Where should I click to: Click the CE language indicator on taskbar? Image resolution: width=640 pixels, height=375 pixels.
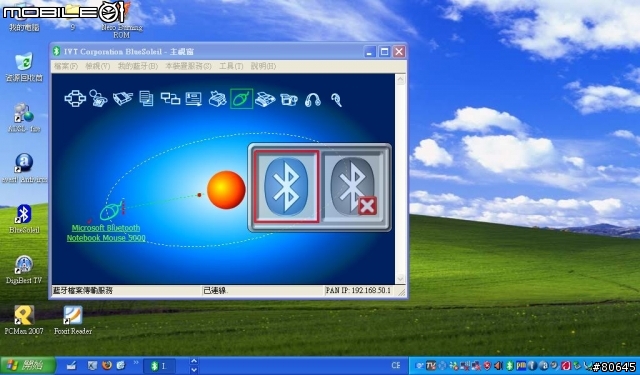(396, 366)
